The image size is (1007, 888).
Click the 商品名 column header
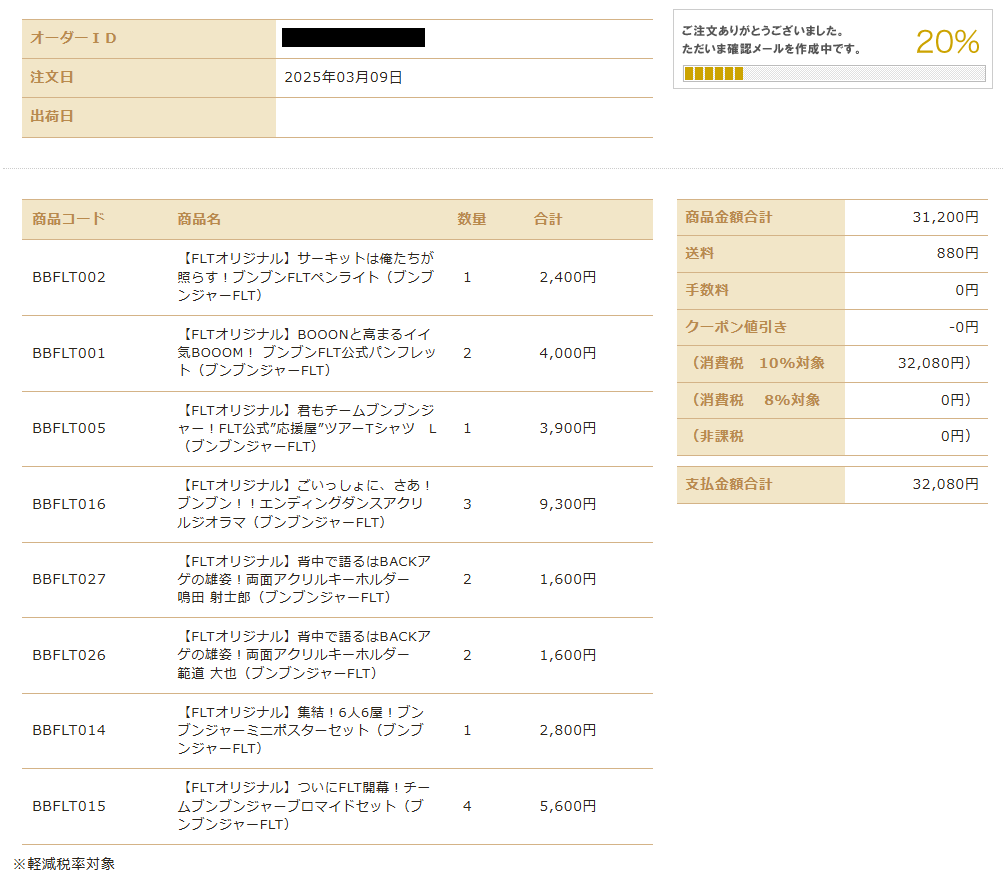pyautogui.click(x=199, y=219)
